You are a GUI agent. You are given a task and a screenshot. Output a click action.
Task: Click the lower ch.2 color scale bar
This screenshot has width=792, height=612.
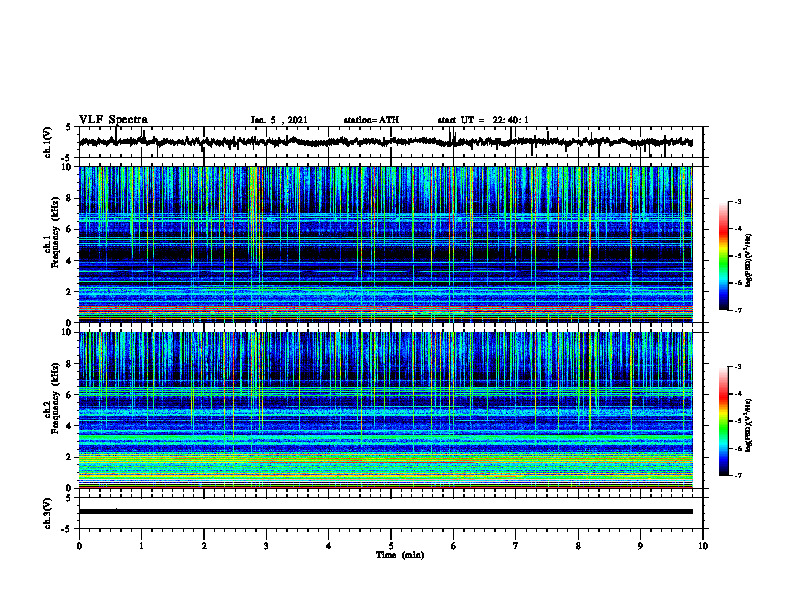(x=723, y=421)
